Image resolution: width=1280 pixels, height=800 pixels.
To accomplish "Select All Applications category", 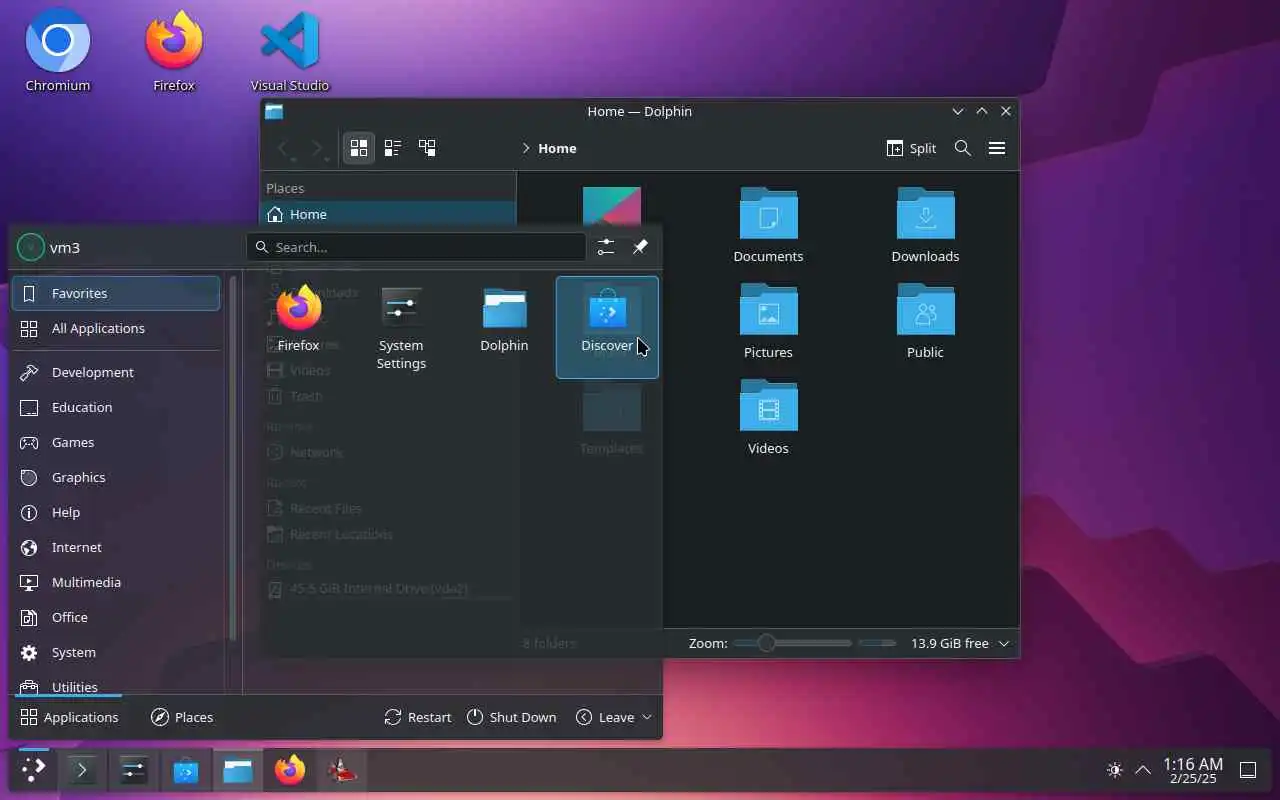I will [116, 328].
